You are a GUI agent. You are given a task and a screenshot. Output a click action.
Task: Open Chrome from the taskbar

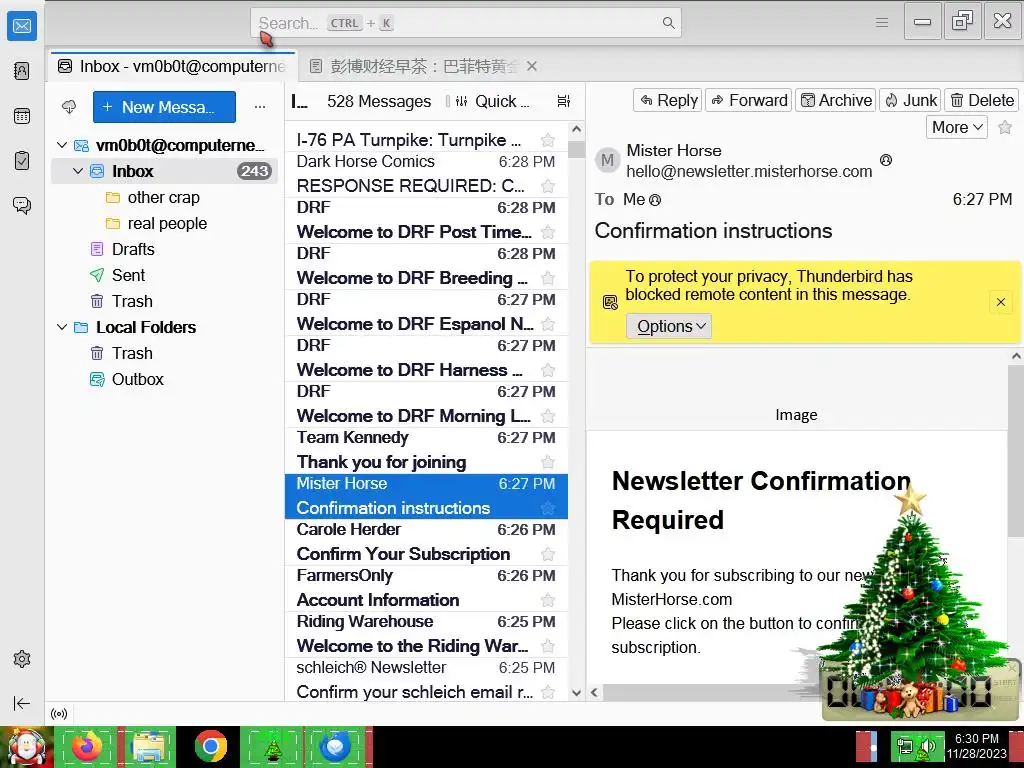pyautogui.click(x=210, y=747)
